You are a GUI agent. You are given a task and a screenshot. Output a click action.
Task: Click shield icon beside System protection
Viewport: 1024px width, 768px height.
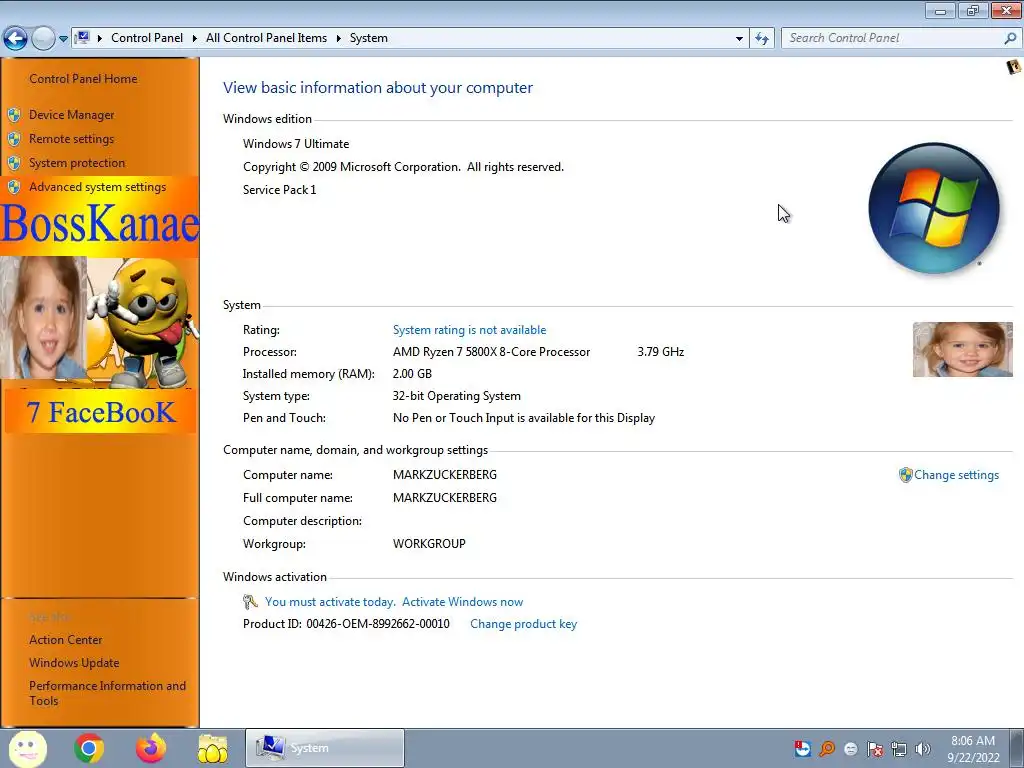[14, 163]
